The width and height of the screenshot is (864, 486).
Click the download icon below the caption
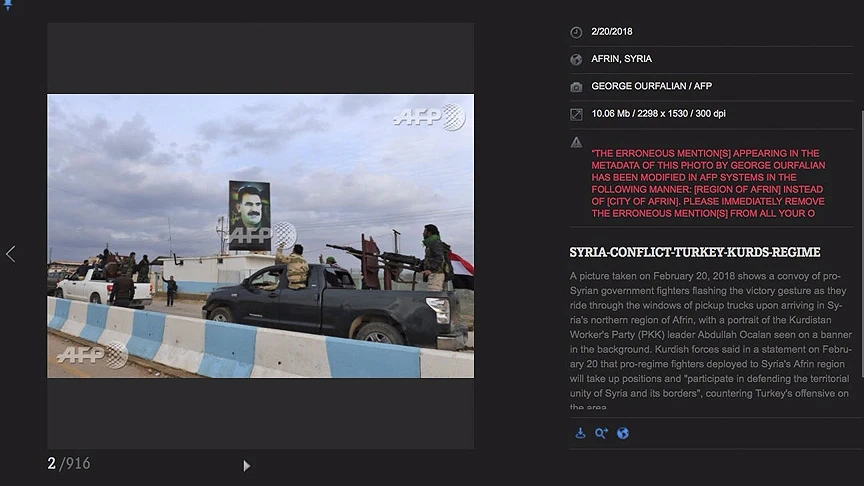(x=580, y=433)
